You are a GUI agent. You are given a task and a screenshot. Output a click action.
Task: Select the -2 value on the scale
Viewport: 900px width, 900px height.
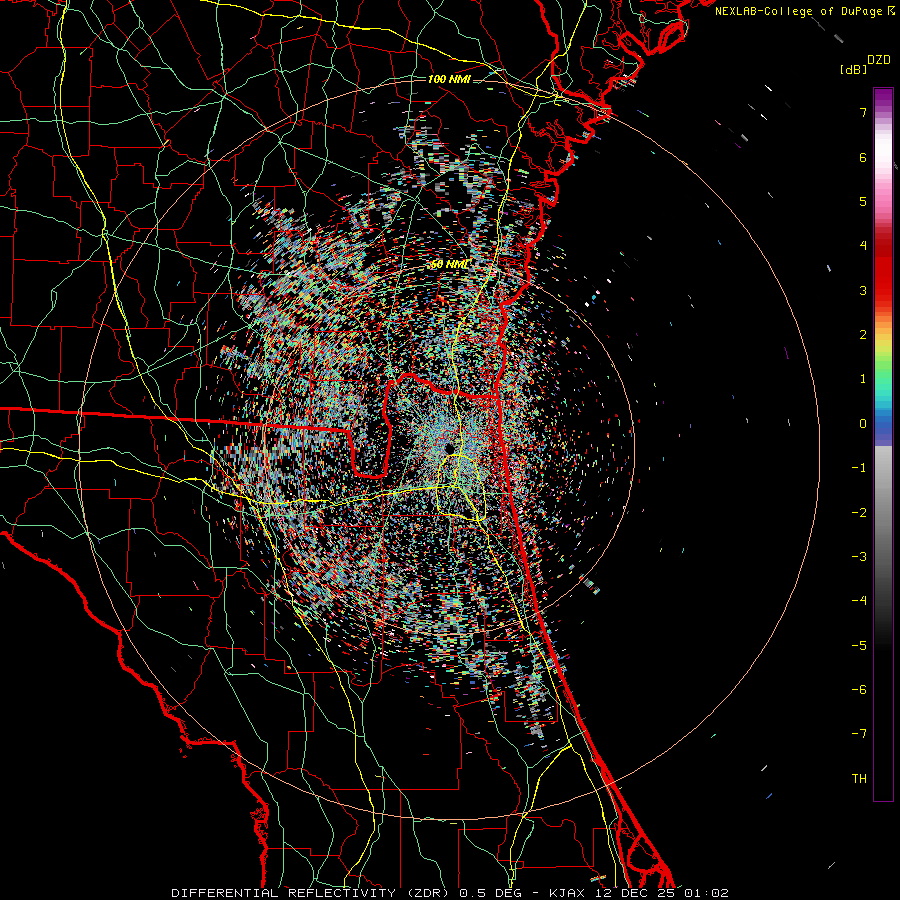[x=859, y=512]
